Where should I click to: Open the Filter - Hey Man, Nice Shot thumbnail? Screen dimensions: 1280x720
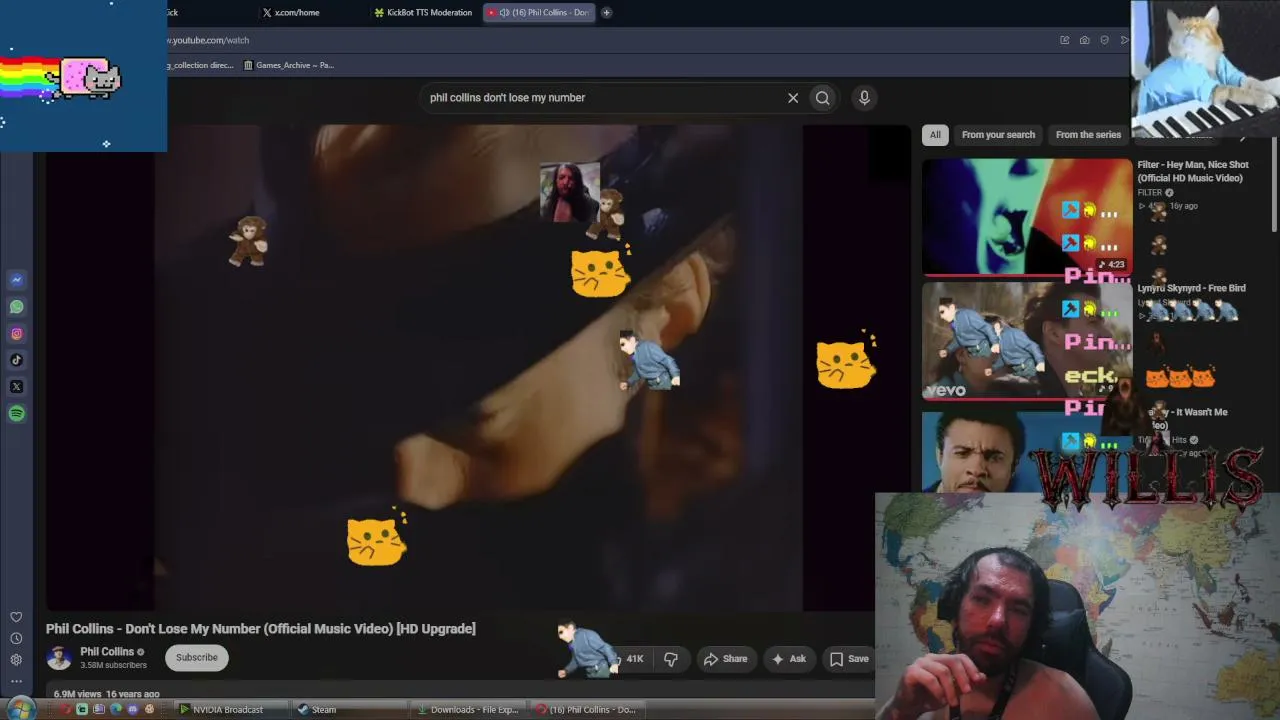coord(1027,216)
